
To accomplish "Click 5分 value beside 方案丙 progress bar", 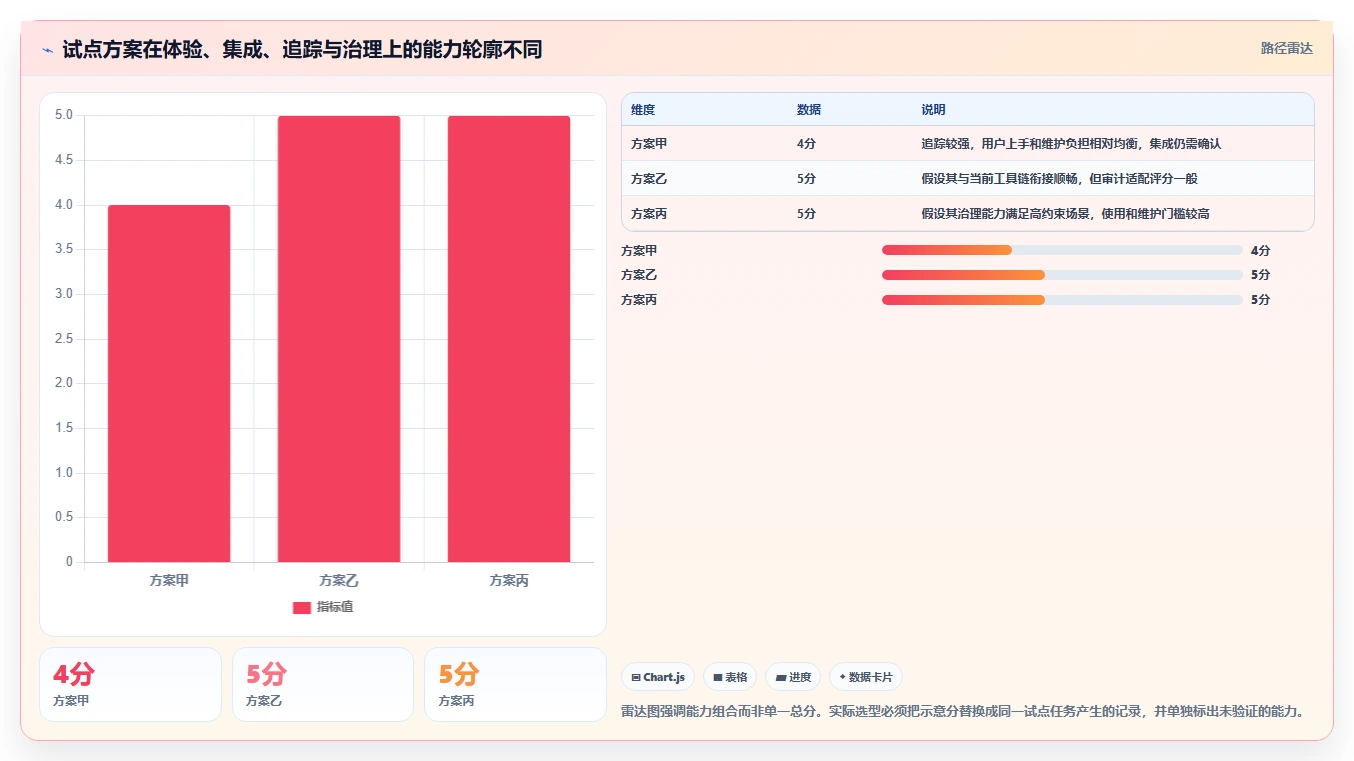I will point(1260,300).
